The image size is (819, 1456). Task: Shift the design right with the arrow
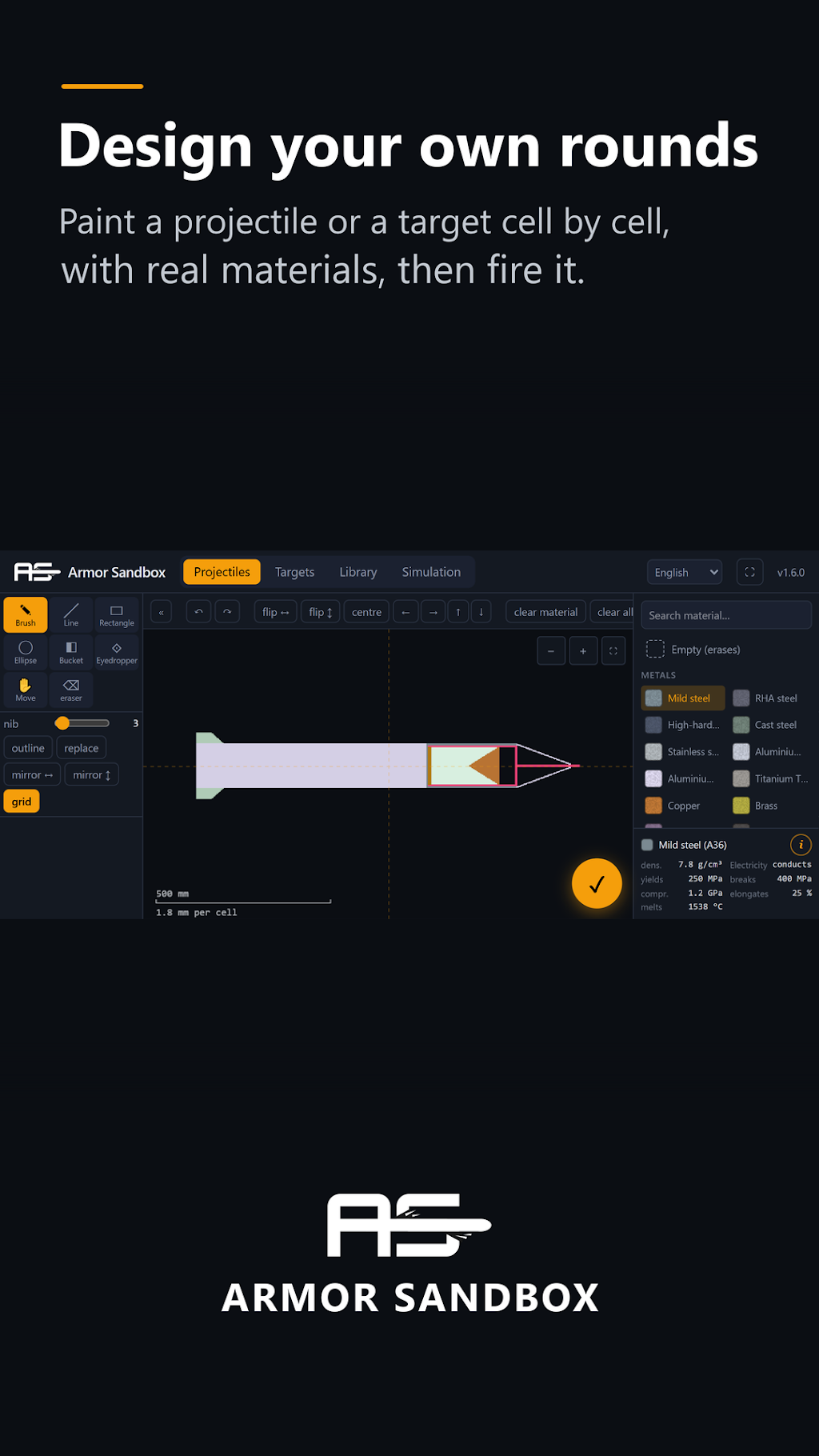tap(433, 612)
